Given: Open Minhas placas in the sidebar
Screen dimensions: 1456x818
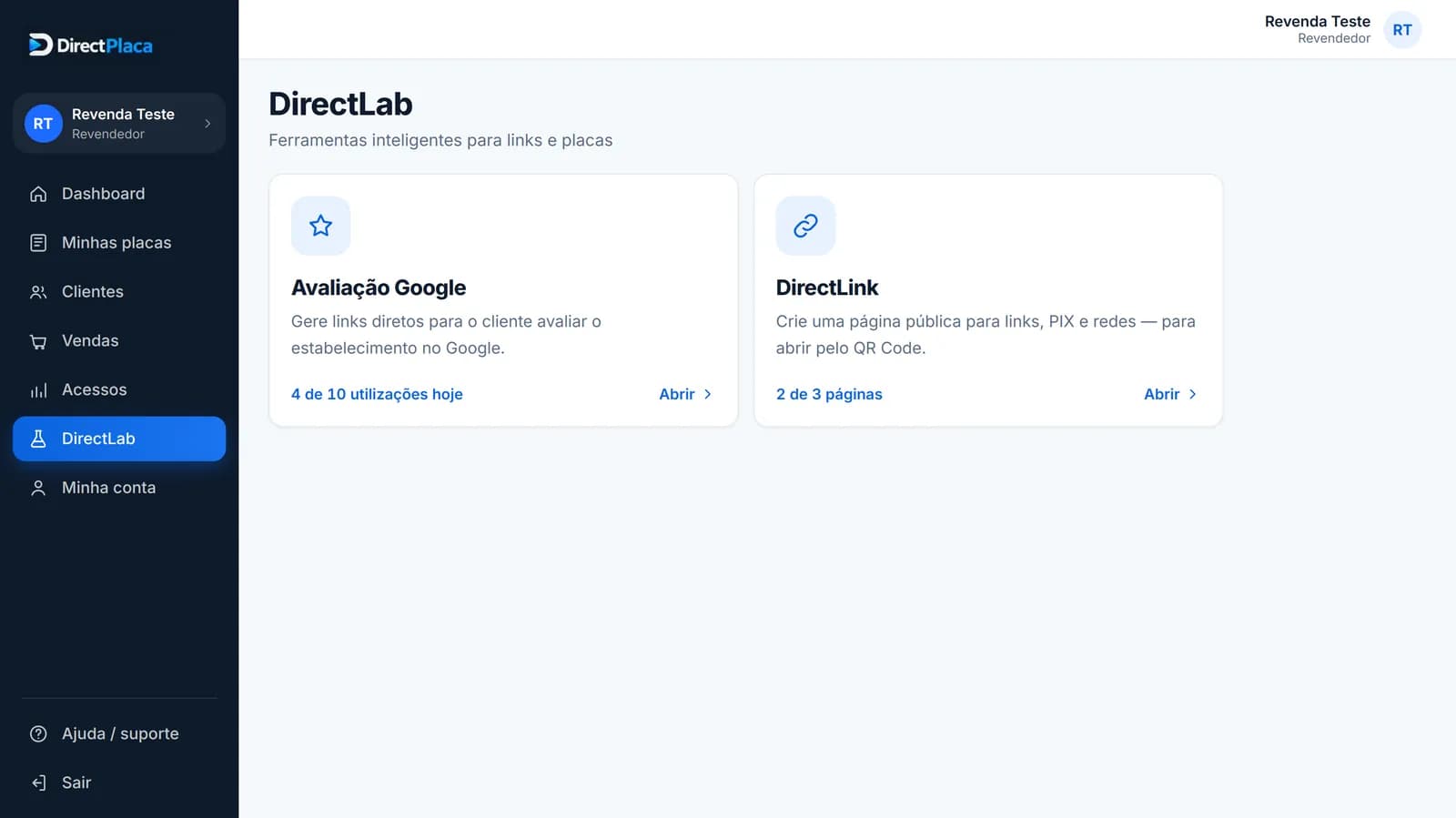Looking at the screenshot, I should click(119, 243).
